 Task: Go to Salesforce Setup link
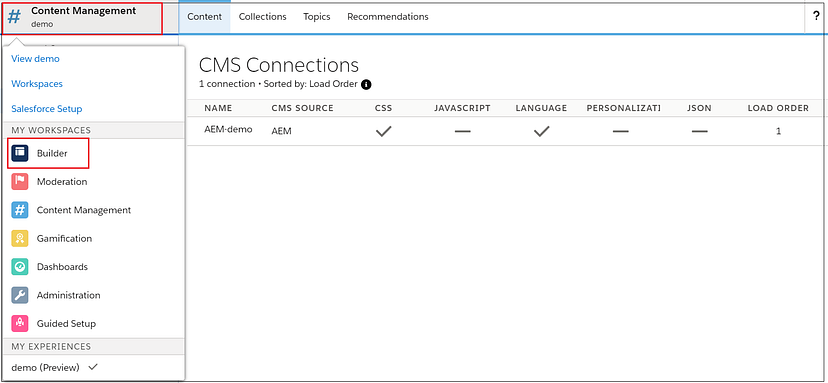pos(46,109)
